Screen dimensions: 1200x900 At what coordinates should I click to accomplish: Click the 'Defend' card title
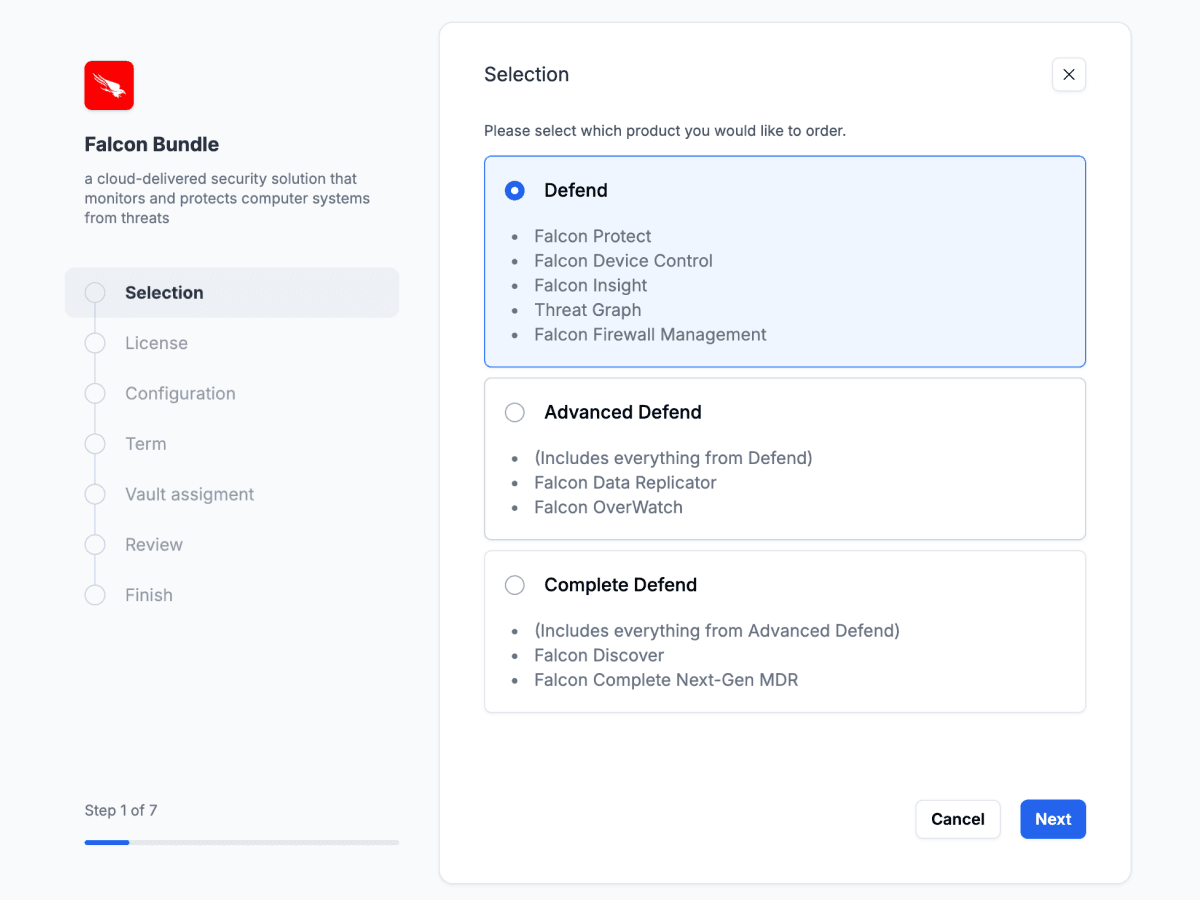tap(576, 190)
